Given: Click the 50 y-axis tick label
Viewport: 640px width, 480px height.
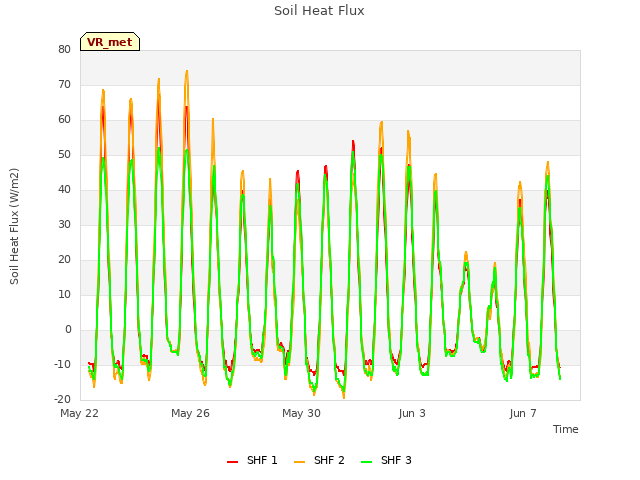Looking at the screenshot, I should coord(64,155).
